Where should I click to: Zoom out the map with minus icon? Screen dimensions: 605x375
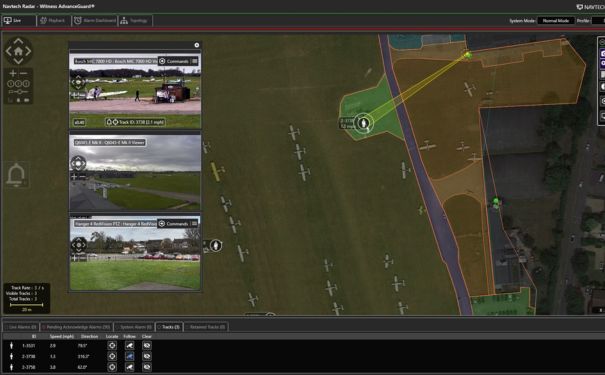[24, 73]
